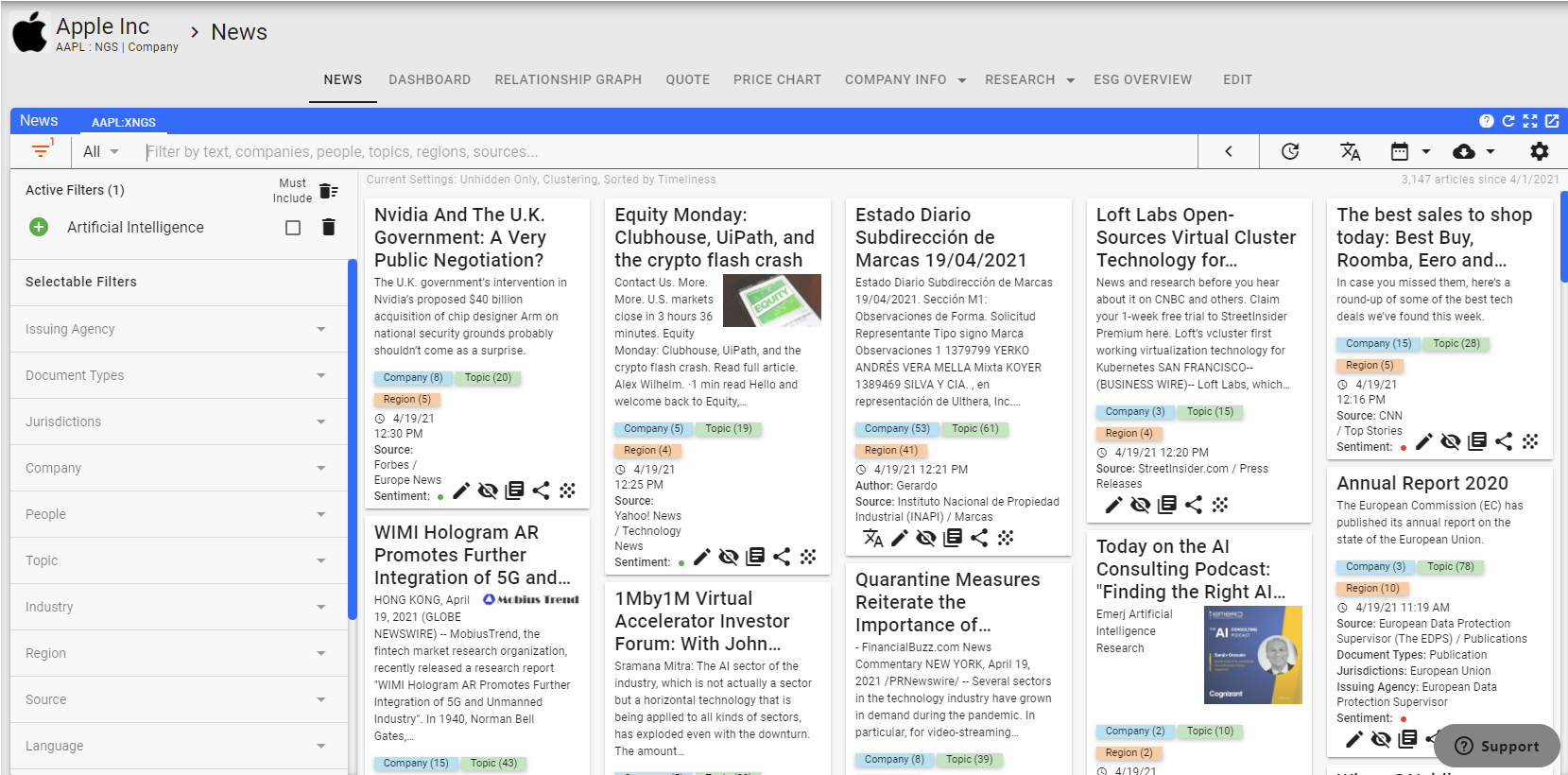Viewport: 1568px width, 775px height.
Task: Open cluster icon on Best sales article
Action: coord(1530,441)
